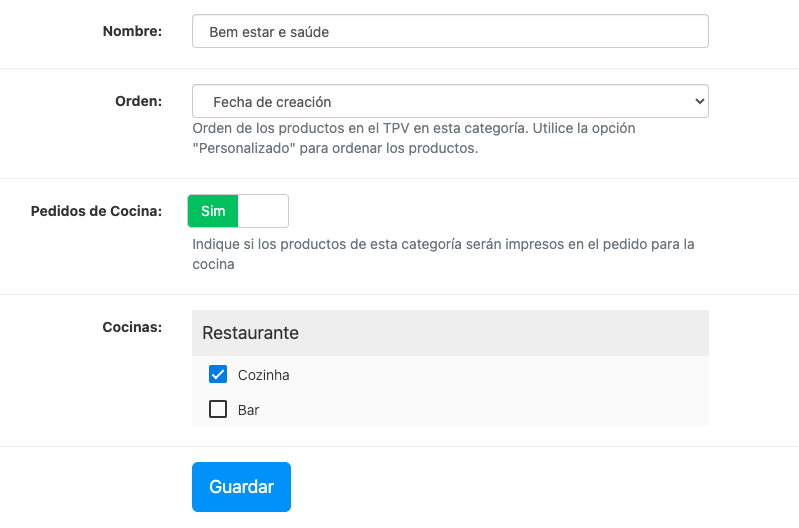Click the Cozinha checkbox label text
The image size is (799, 528).
264,375
